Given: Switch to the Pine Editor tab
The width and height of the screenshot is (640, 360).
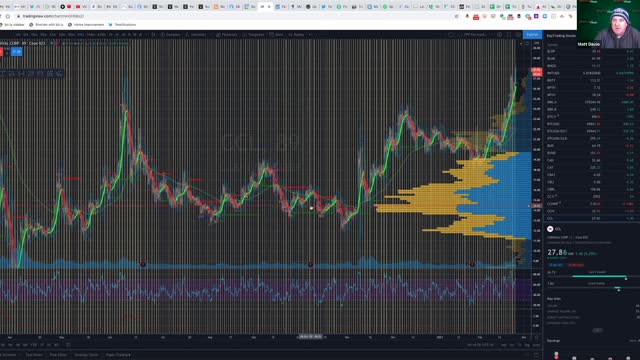Looking at the screenshot, I should click(x=58, y=355).
